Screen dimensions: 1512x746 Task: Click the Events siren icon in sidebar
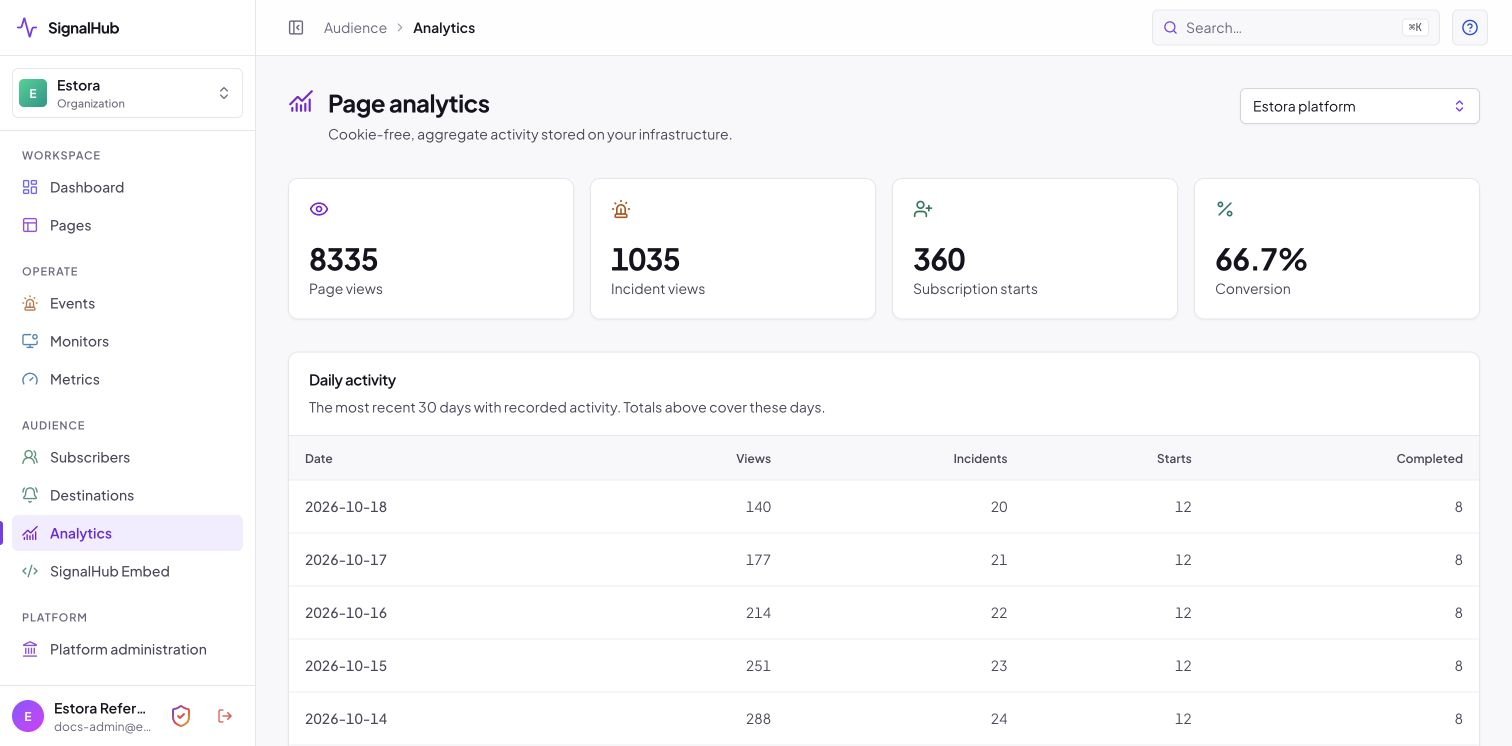tap(30, 303)
